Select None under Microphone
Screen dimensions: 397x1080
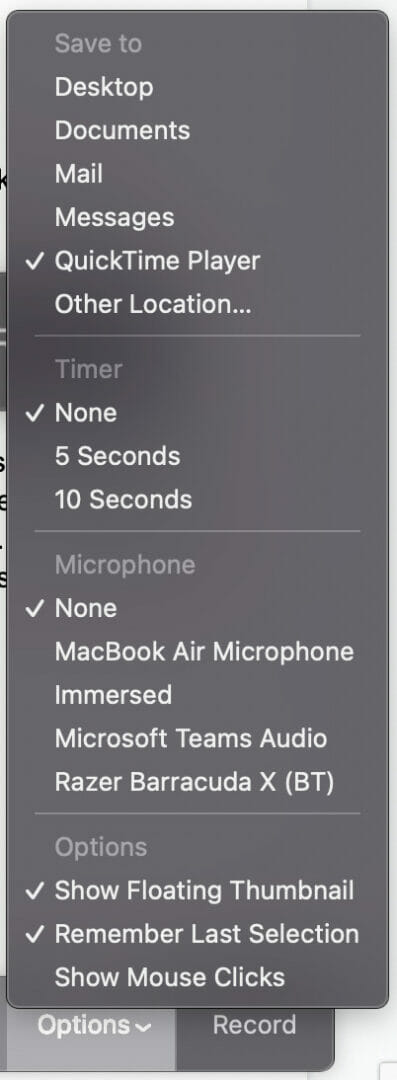[198, 609]
